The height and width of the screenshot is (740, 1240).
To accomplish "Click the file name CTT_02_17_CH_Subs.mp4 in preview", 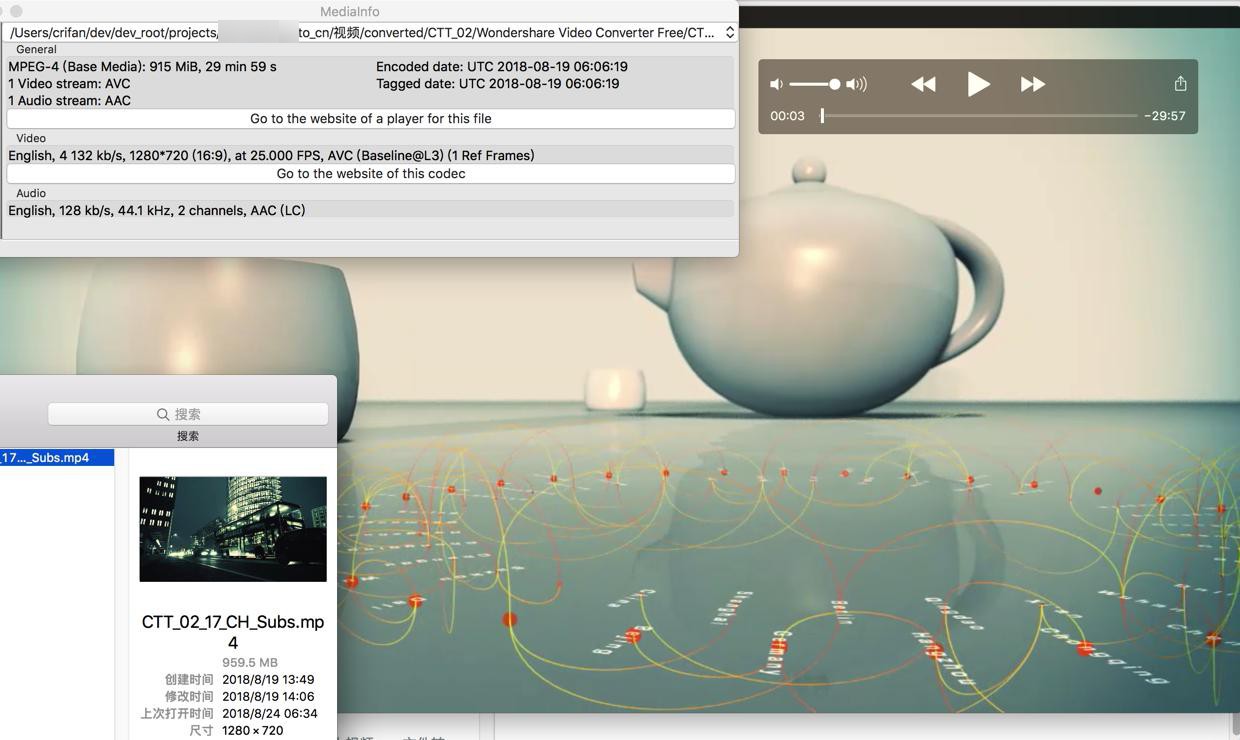I will click(x=233, y=632).
